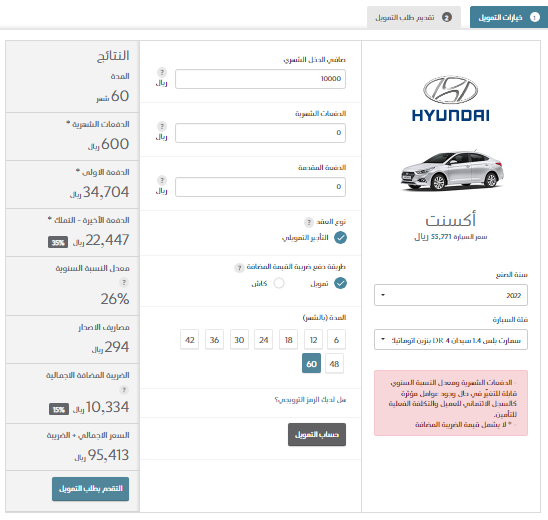548x520 pixels.
Task: Click the car price 55,771 text
Action: pos(451,237)
